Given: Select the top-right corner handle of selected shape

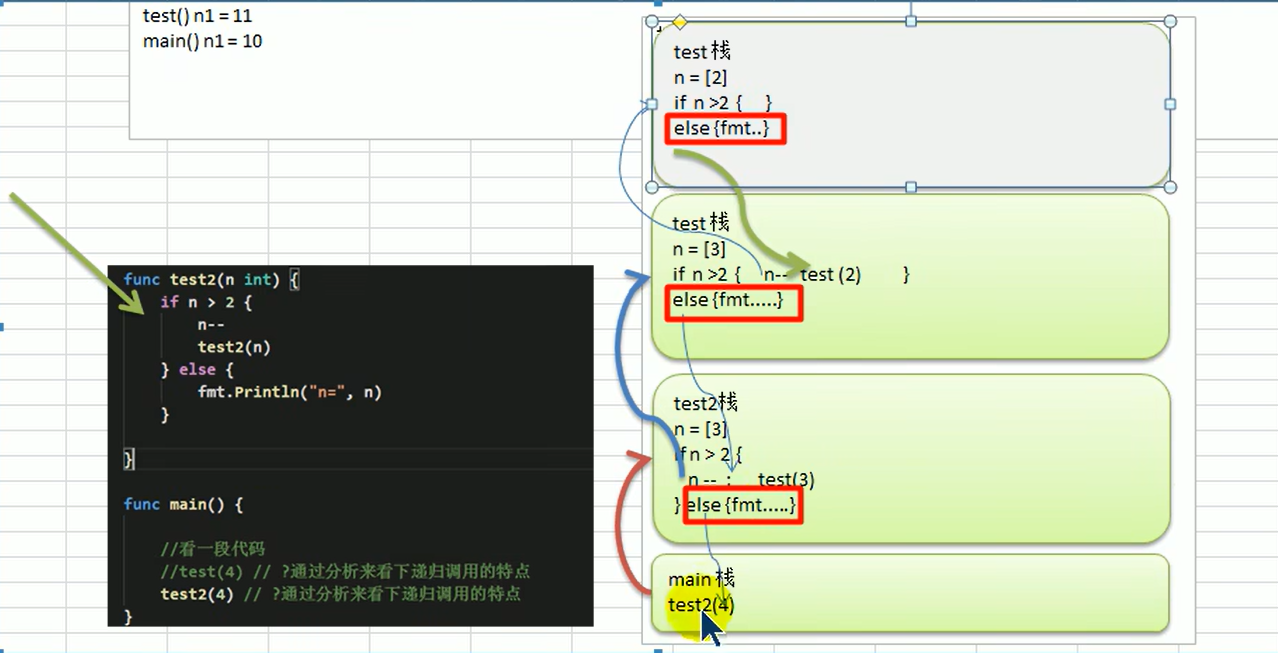Looking at the screenshot, I should point(1170,21).
